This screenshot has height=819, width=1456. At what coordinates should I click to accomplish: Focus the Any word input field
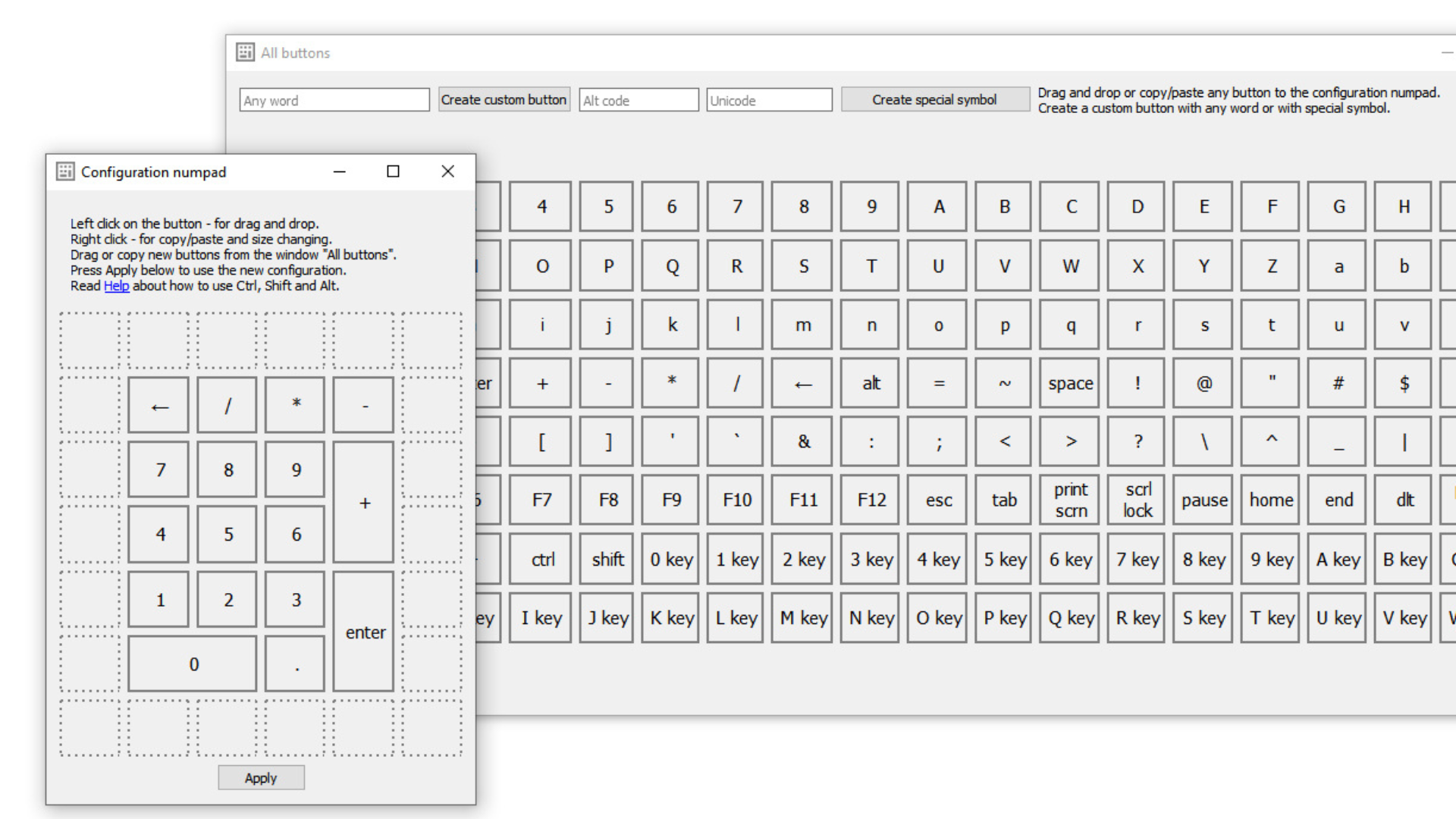pyautogui.click(x=334, y=101)
